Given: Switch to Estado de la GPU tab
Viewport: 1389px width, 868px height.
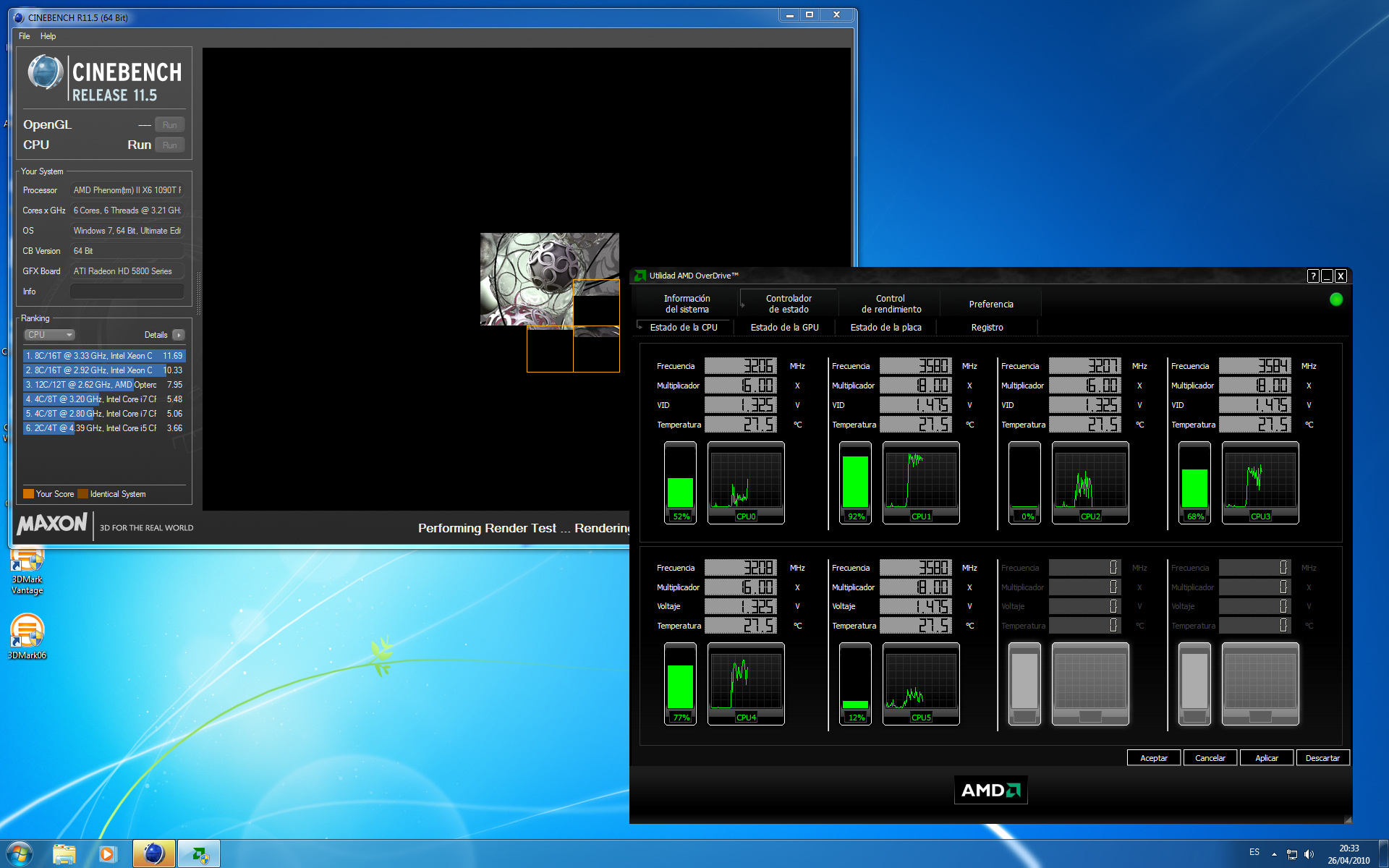Looking at the screenshot, I should pyautogui.click(x=784, y=328).
